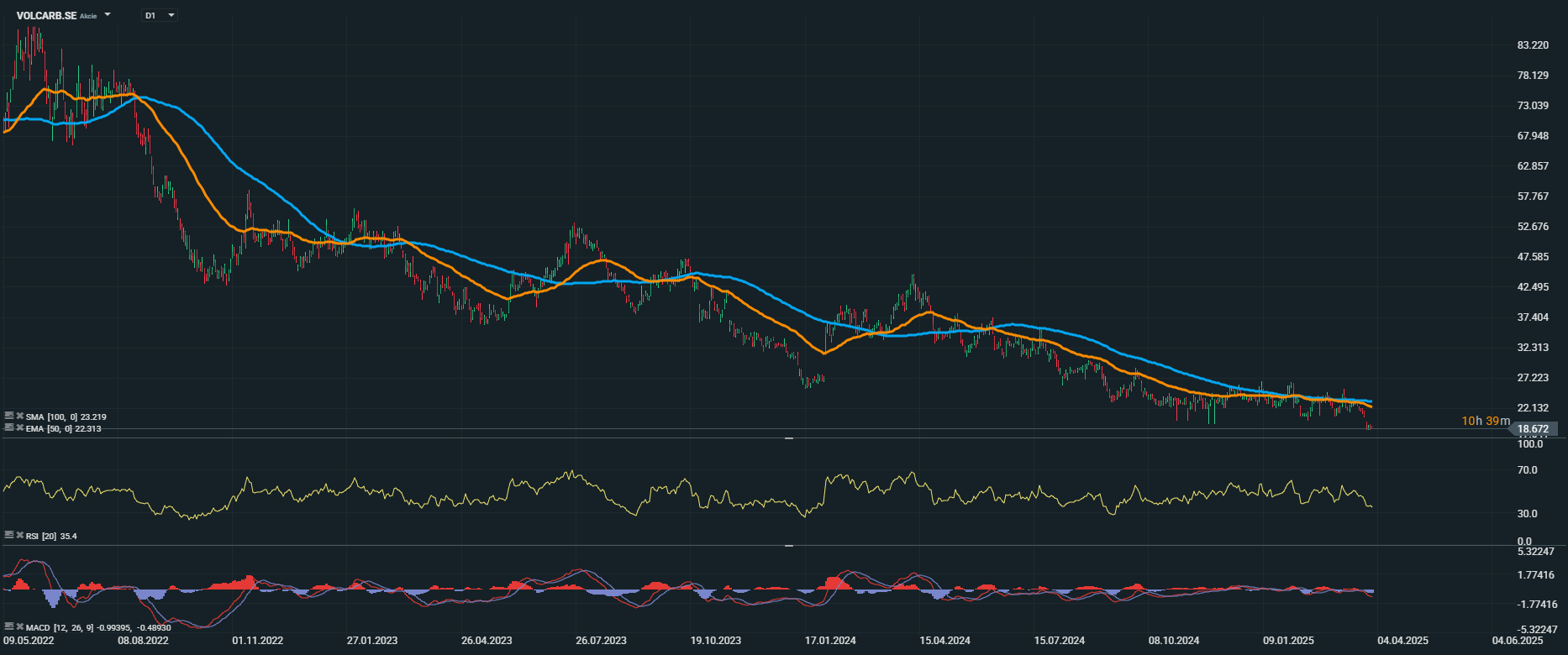Click the current price tag 18.672
This screenshot has height=655, width=1568.
(x=1534, y=429)
